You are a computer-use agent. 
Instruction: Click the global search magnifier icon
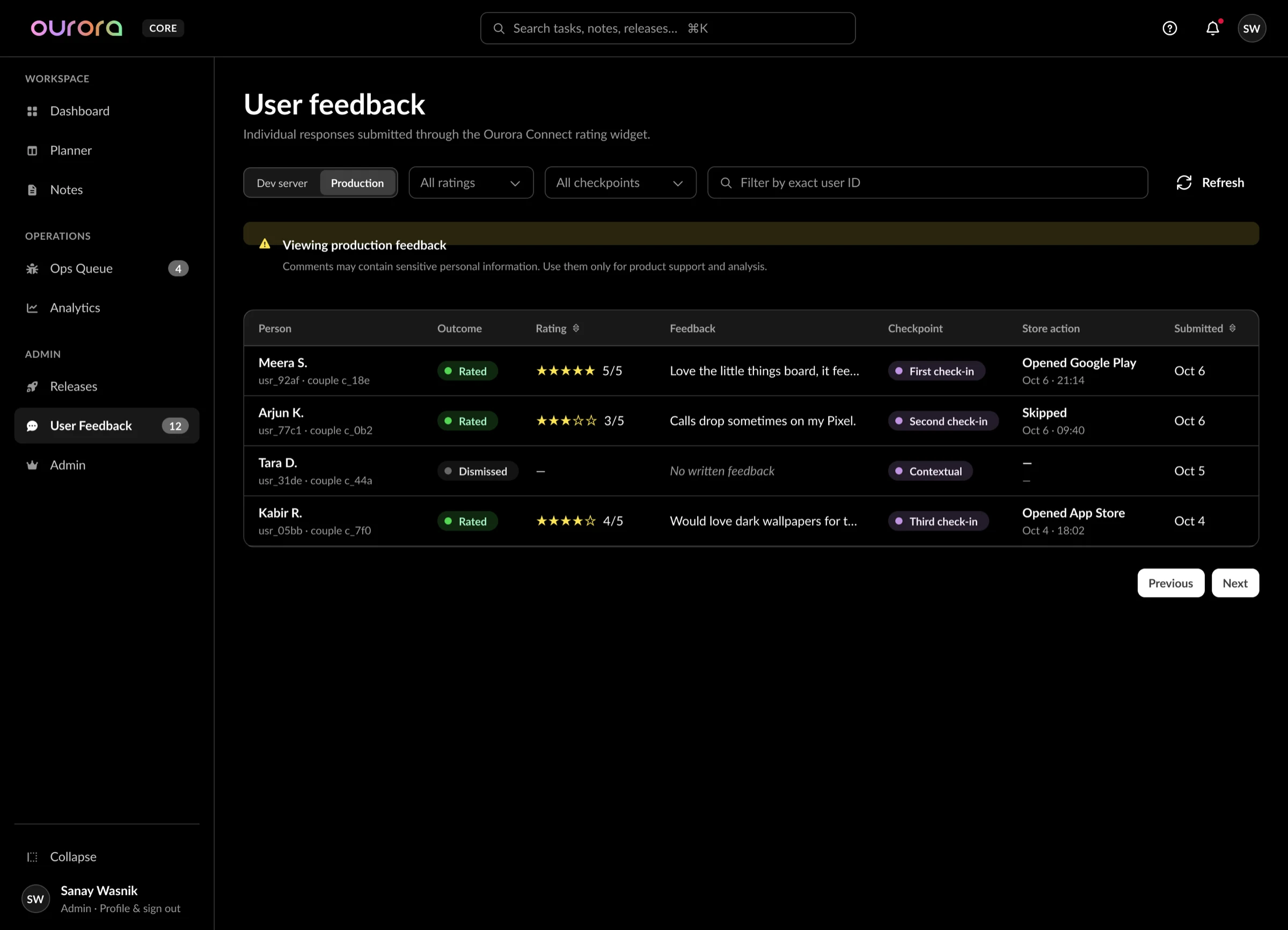click(x=499, y=28)
